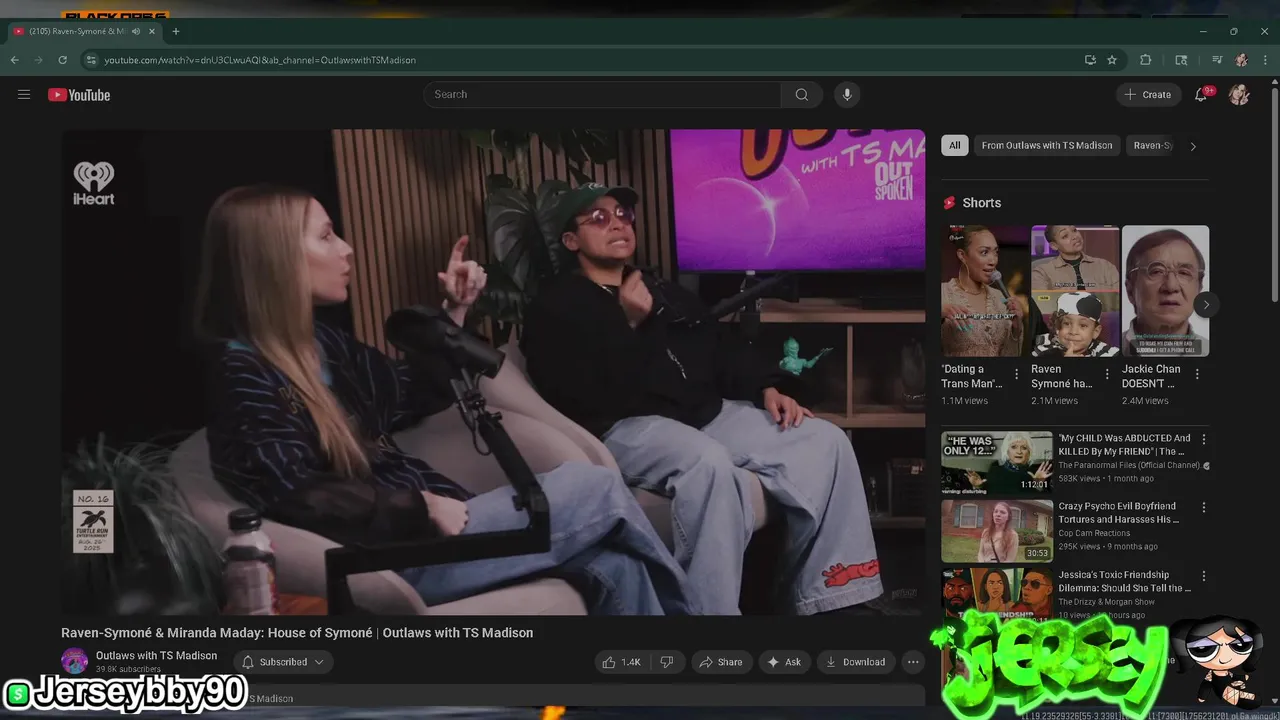
Task: Click the Create button
Action: (x=1148, y=95)
